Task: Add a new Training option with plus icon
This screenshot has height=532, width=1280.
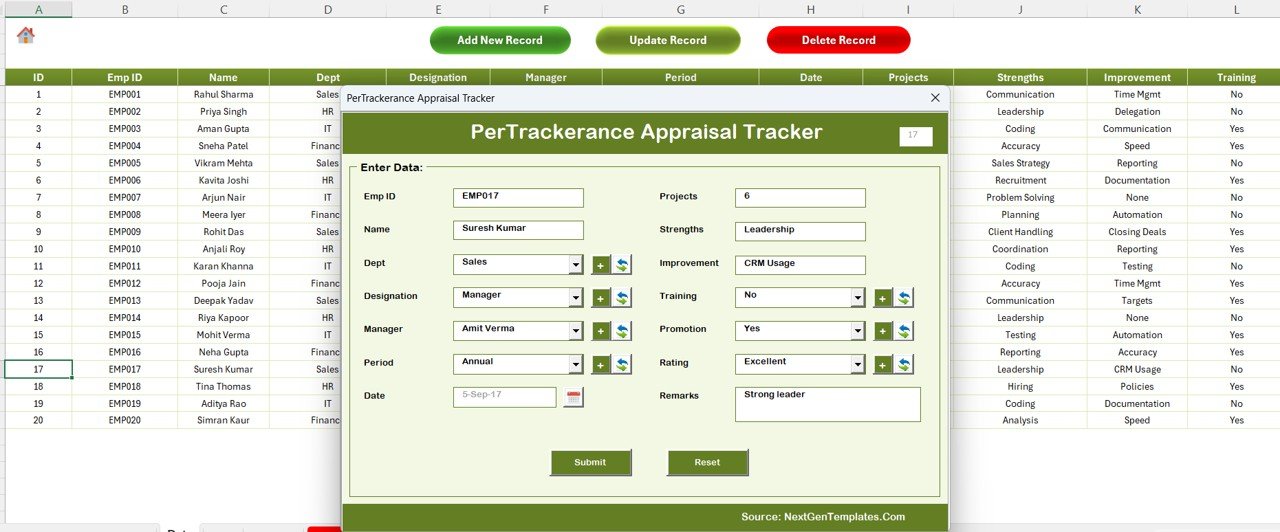Action: click(x=883, y=298)
